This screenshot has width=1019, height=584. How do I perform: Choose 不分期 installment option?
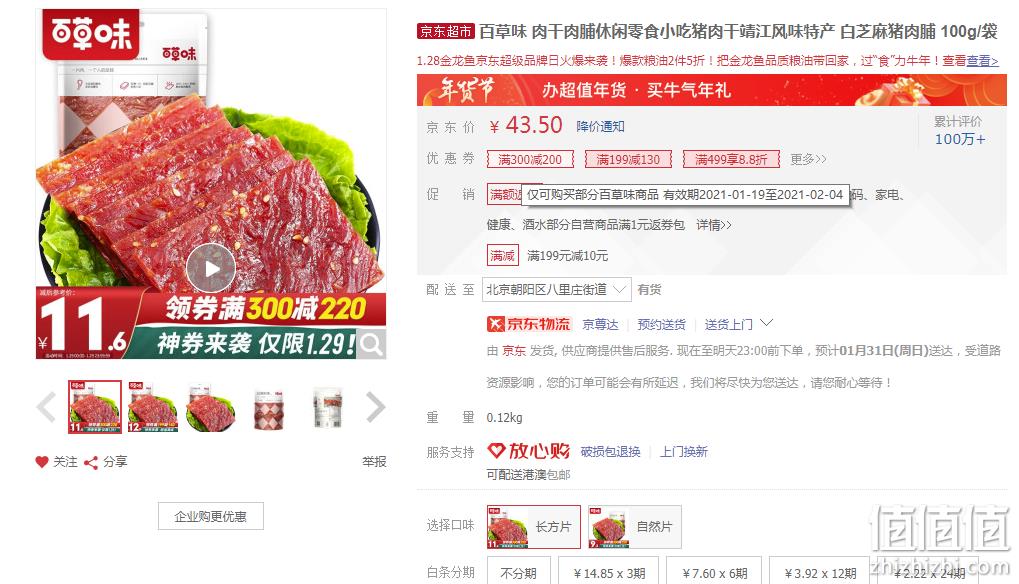[519, 573]
